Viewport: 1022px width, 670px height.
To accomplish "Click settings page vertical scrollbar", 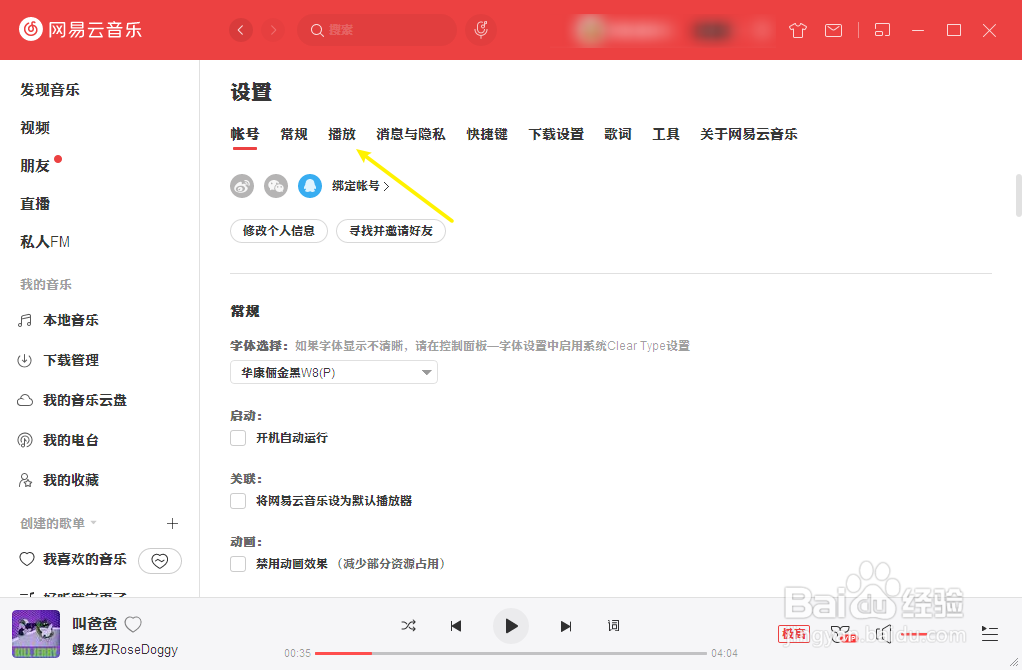I will click(1018, 195).
